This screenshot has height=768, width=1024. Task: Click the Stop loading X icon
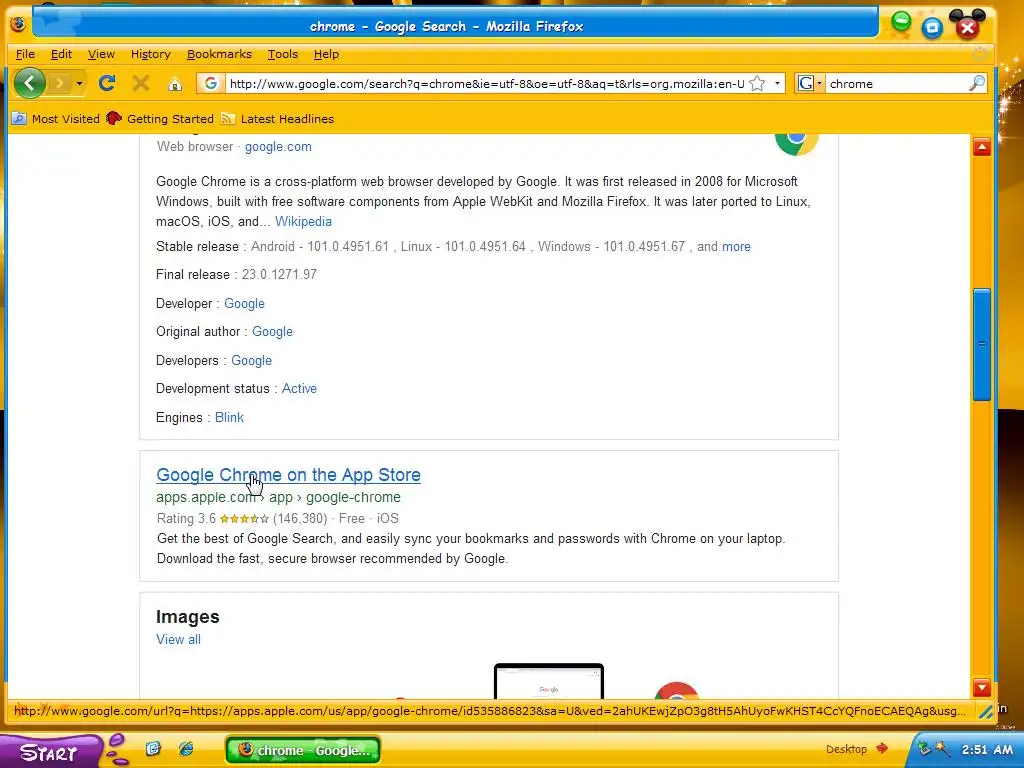pyautogui.click(x=140, y=83)
